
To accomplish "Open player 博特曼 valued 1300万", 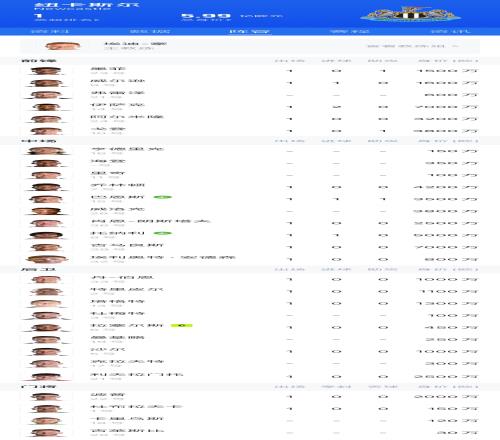I will click(x=117, y=301).
